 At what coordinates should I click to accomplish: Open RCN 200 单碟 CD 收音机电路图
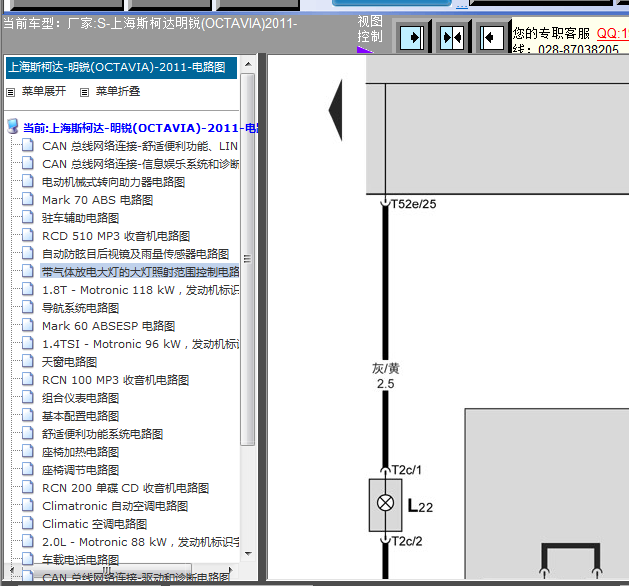tap(126, 488)
